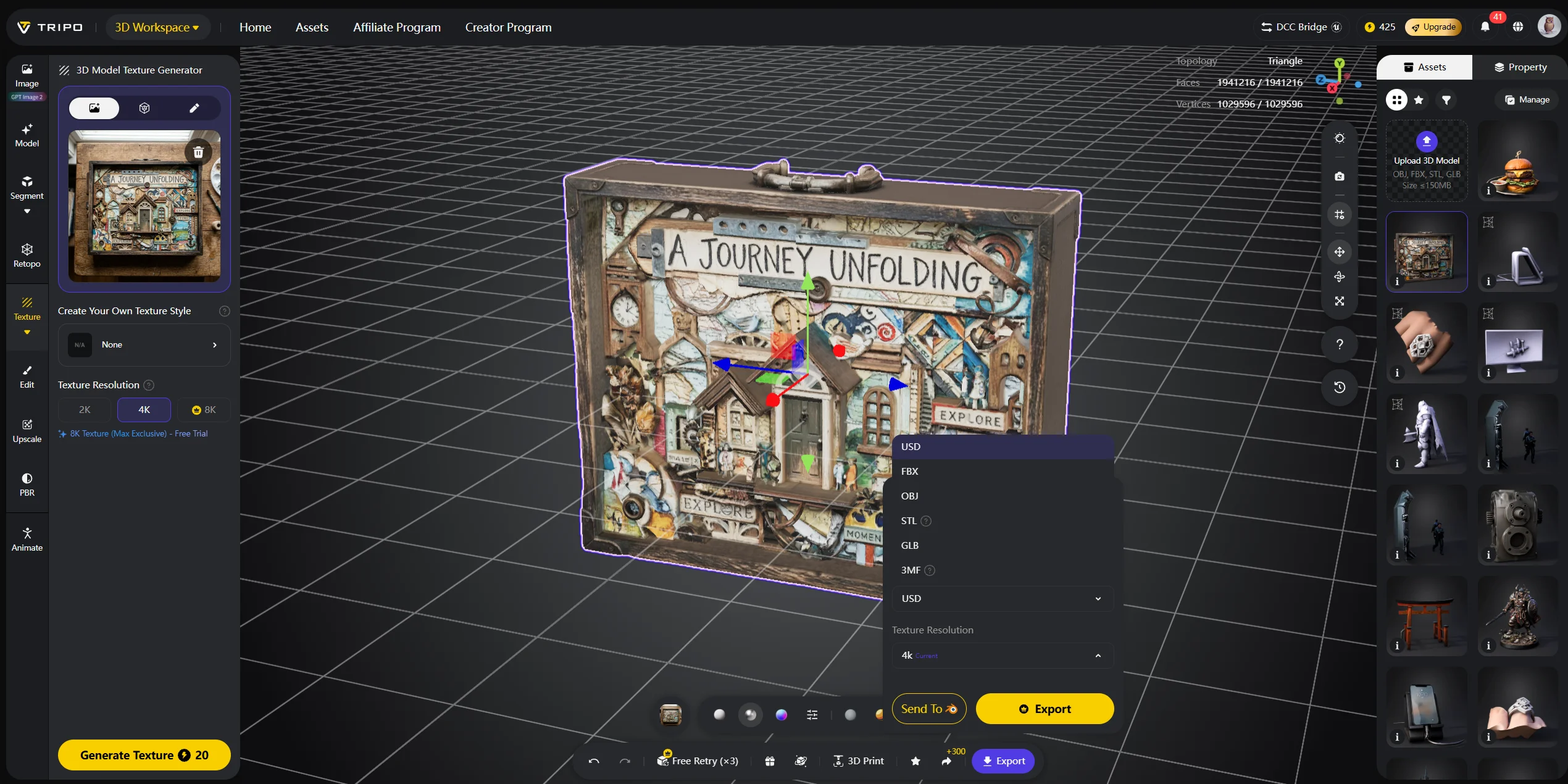Viewport: 1568px width, 784px height.
Task: Click 3D cube orbit icon in bottom toolbar
Action: (801, 761)
